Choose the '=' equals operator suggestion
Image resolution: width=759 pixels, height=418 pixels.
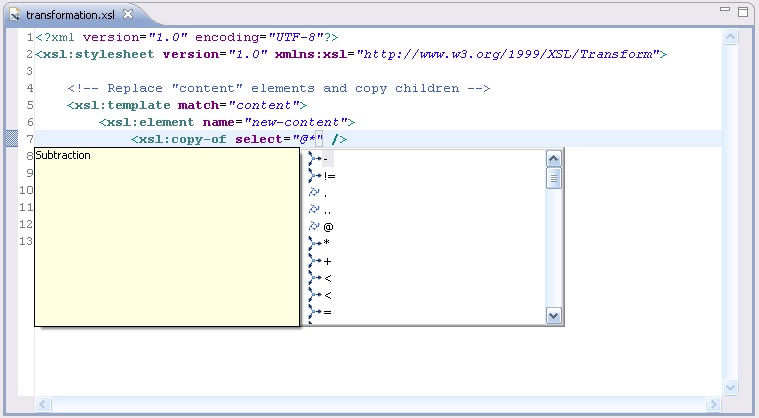(x=327, y=312)
